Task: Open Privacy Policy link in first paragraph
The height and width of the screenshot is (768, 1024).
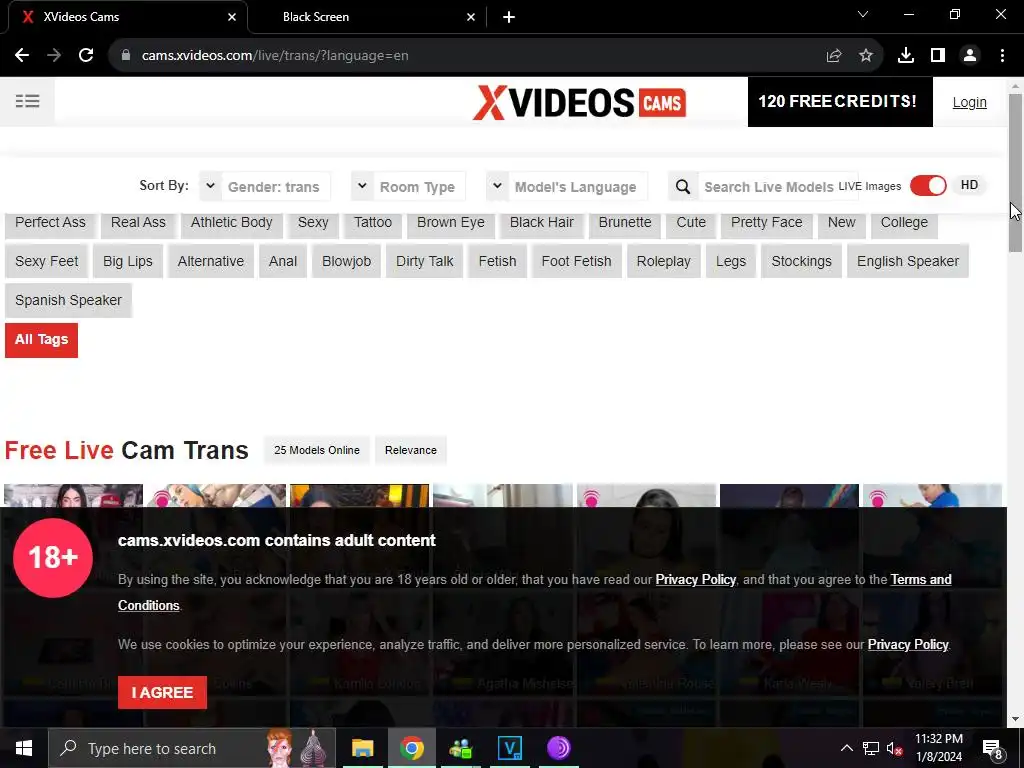Action: tap(696, 579)
